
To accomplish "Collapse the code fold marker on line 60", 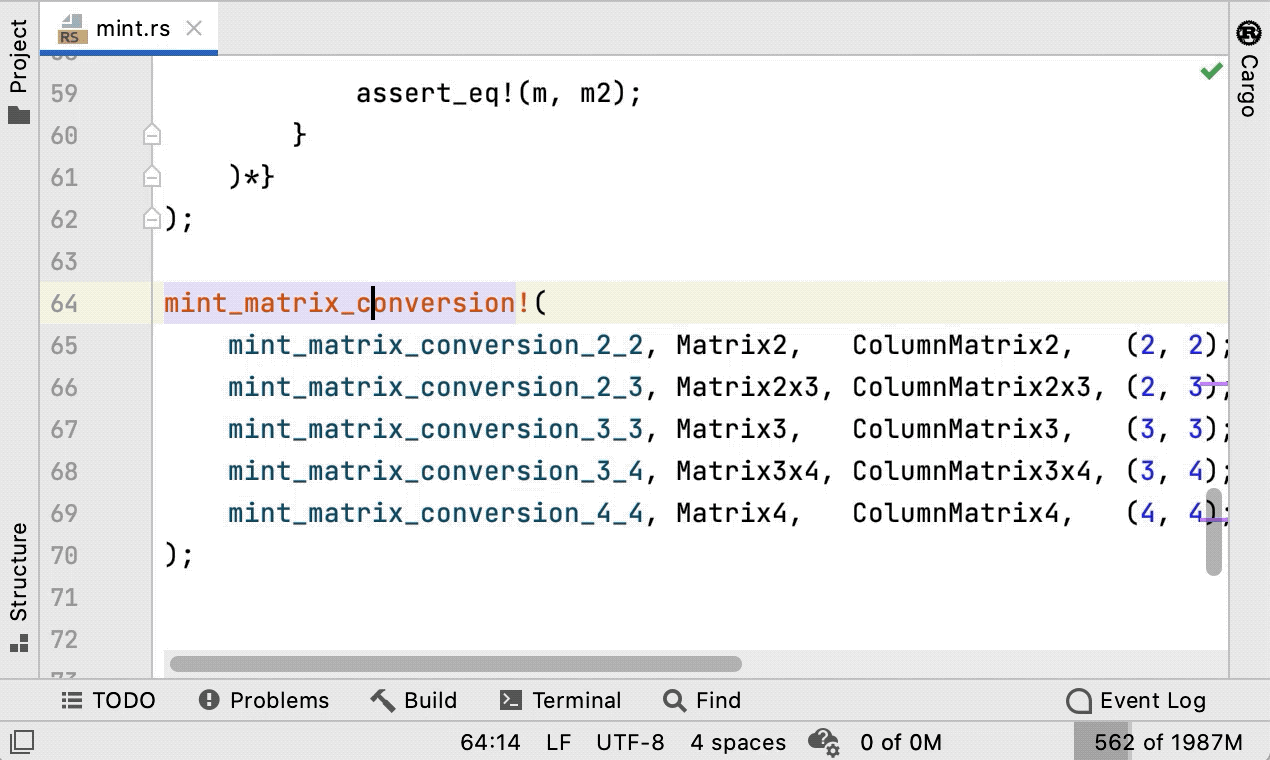I will (151, 135).
